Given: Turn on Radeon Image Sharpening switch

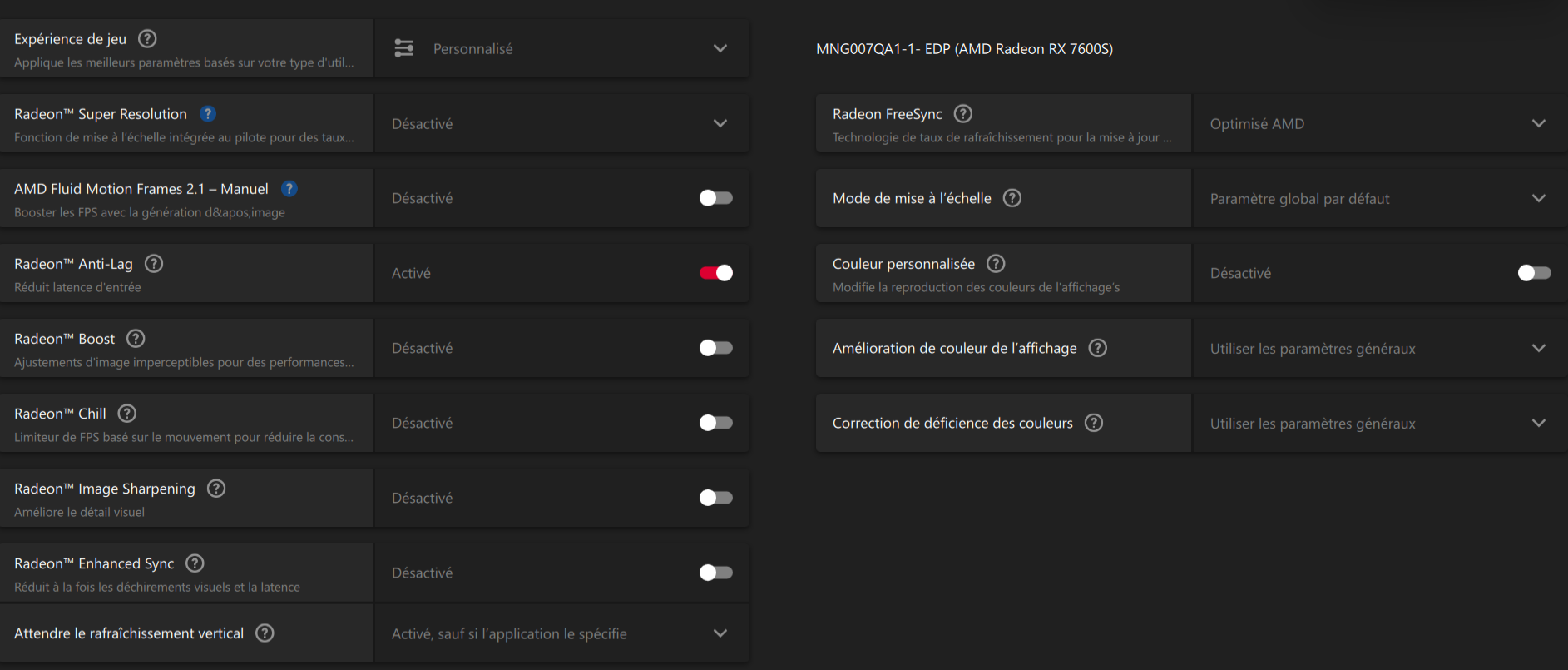Looking at the screenshot, I should [x=715, y=498].
